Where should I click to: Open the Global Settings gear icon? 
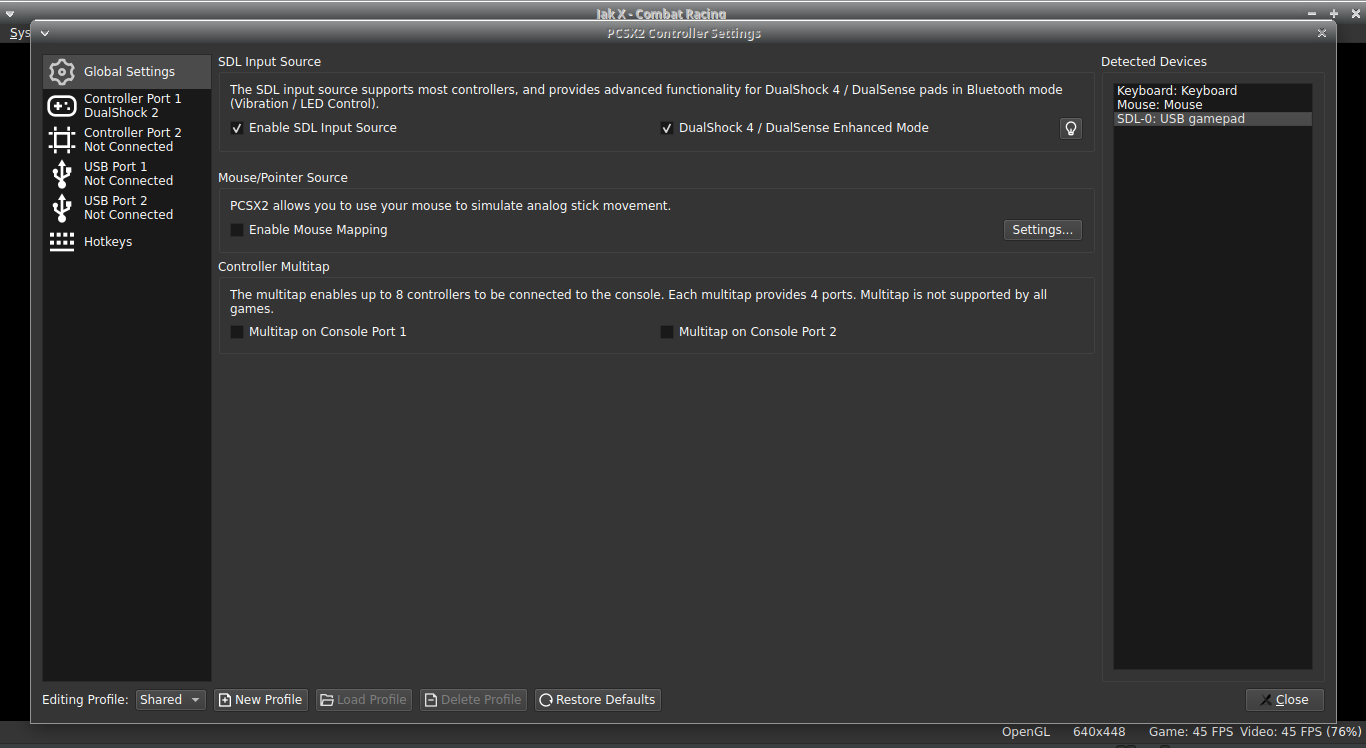(61, 71)
